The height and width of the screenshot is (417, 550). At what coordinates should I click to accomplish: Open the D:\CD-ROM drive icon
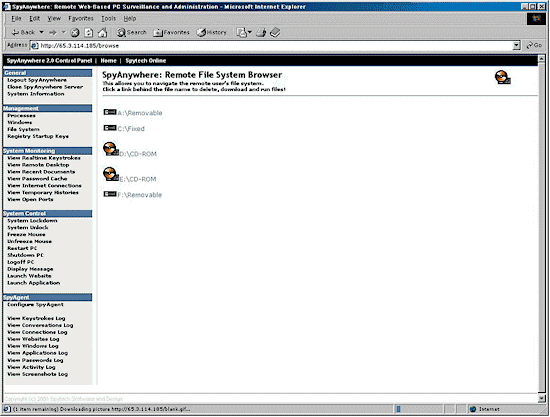point(111,149)
